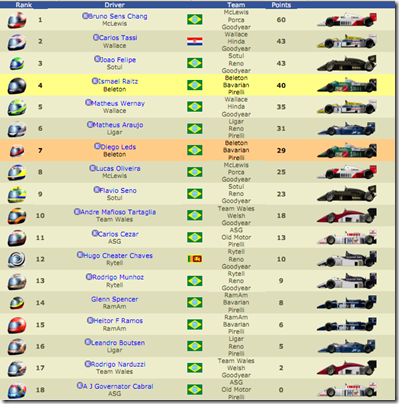Image resolution: width=399 pixels, height=404 pixels.
Task: Click Joao Felipe's green helmet icon
Action: point(17,63)
